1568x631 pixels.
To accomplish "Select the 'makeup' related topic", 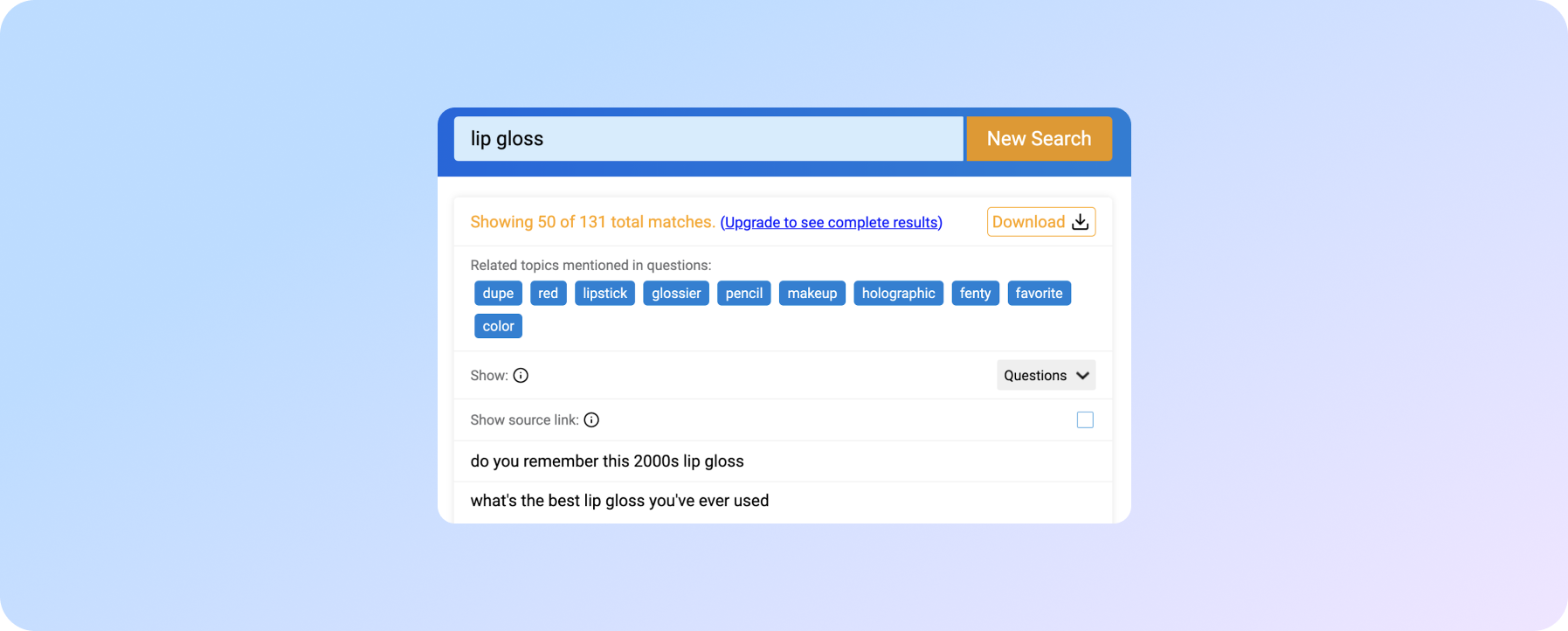I will [x=812, y=293].
